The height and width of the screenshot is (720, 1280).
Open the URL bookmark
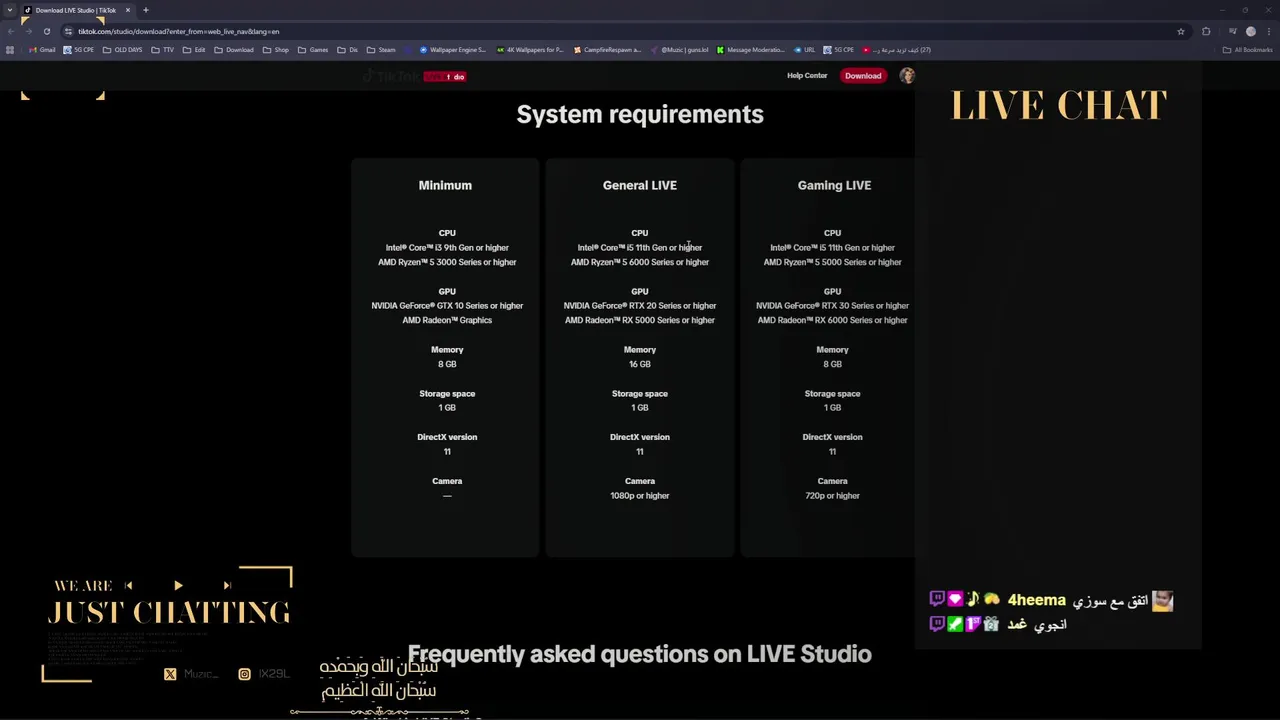tap(804, 50)
